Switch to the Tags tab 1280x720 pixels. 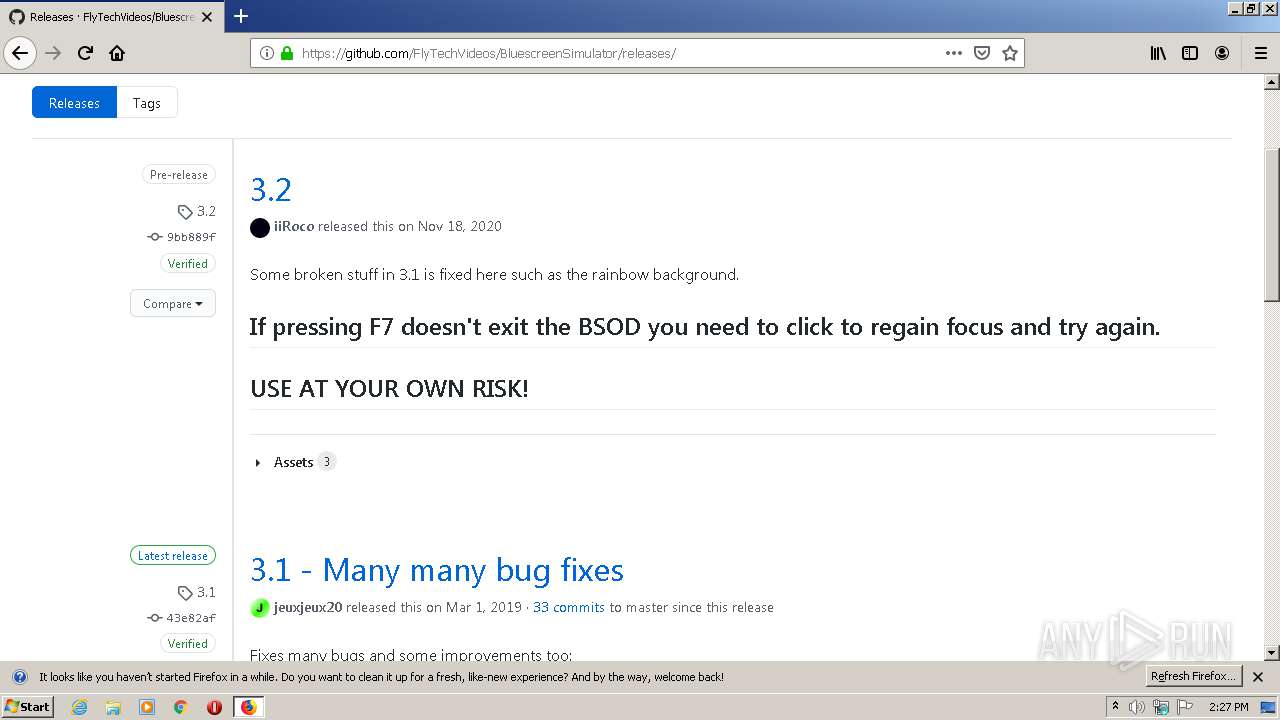pos(147,103)
